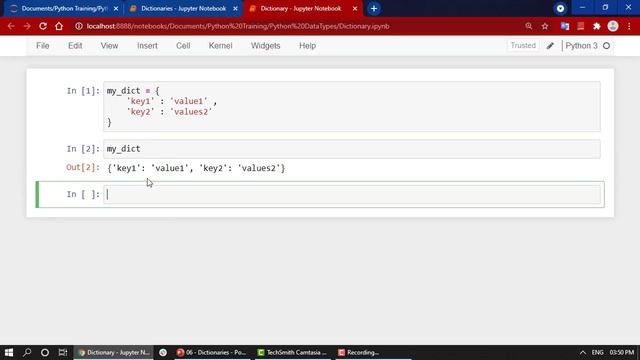Screen dimensions: 640x360
Task: Click the circular media control icon in title bar
Action: click(x=560, y=8)
